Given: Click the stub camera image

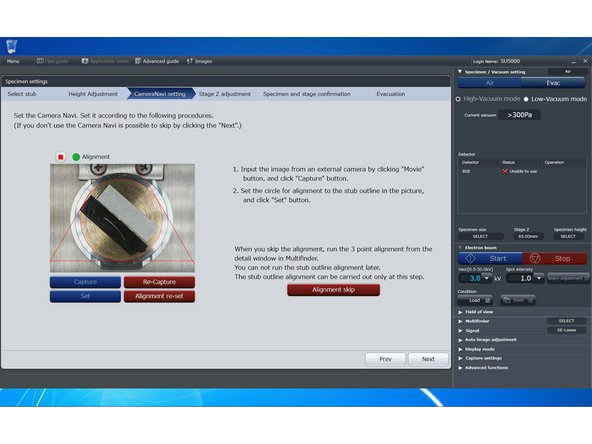Looking at the screenshot, I should 122,218.
